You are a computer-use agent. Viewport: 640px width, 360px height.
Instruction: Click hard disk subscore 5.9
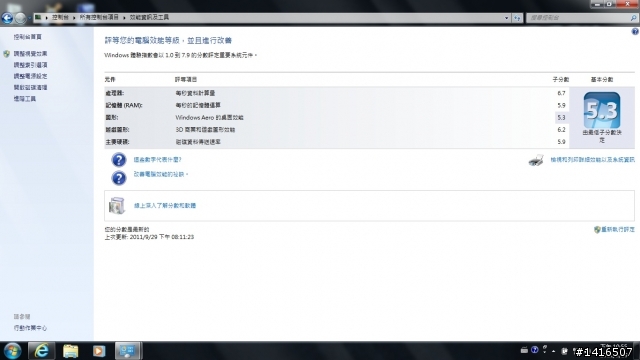561,142
